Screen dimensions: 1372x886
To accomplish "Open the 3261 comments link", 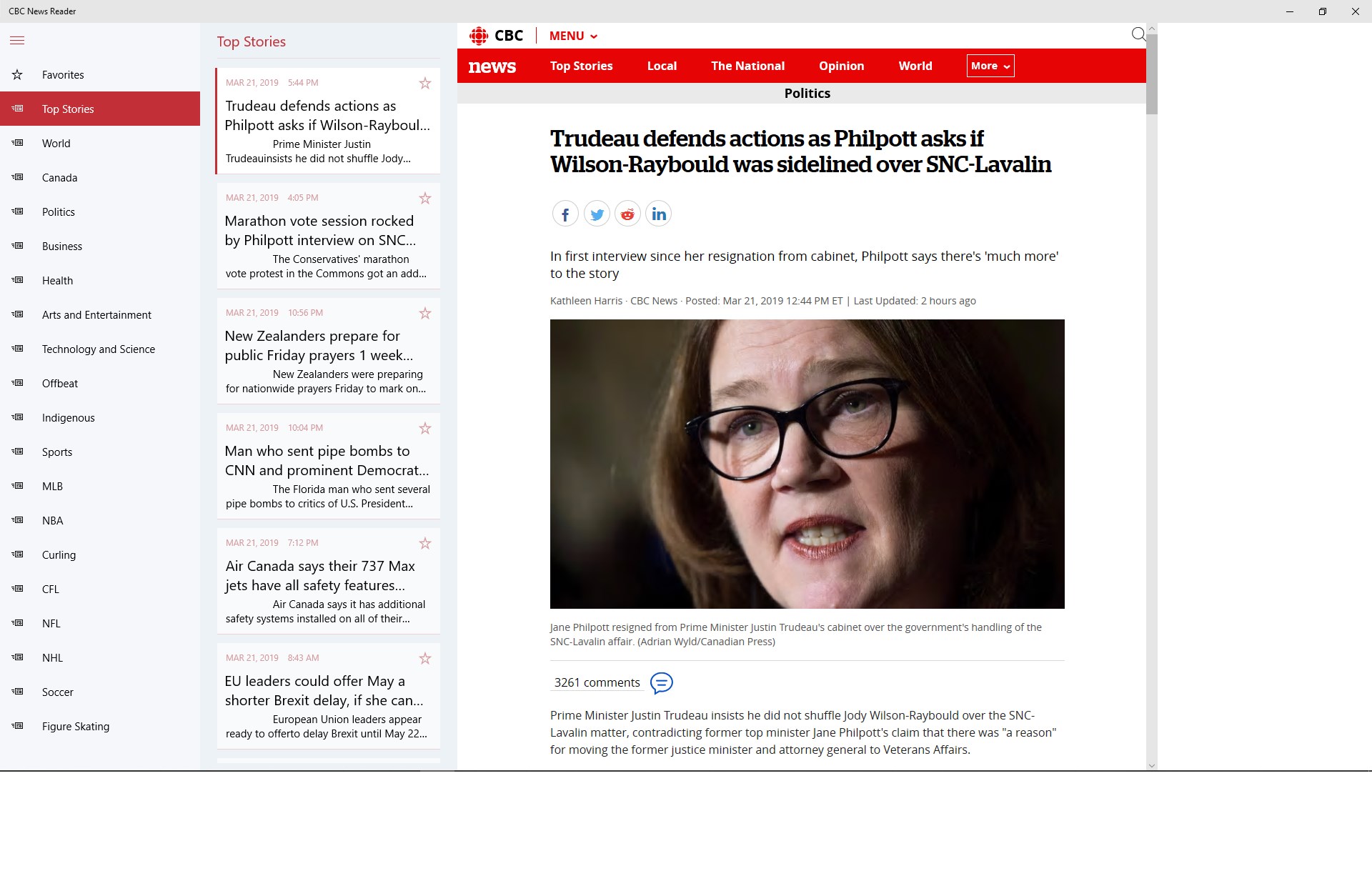I will (597, 682).
